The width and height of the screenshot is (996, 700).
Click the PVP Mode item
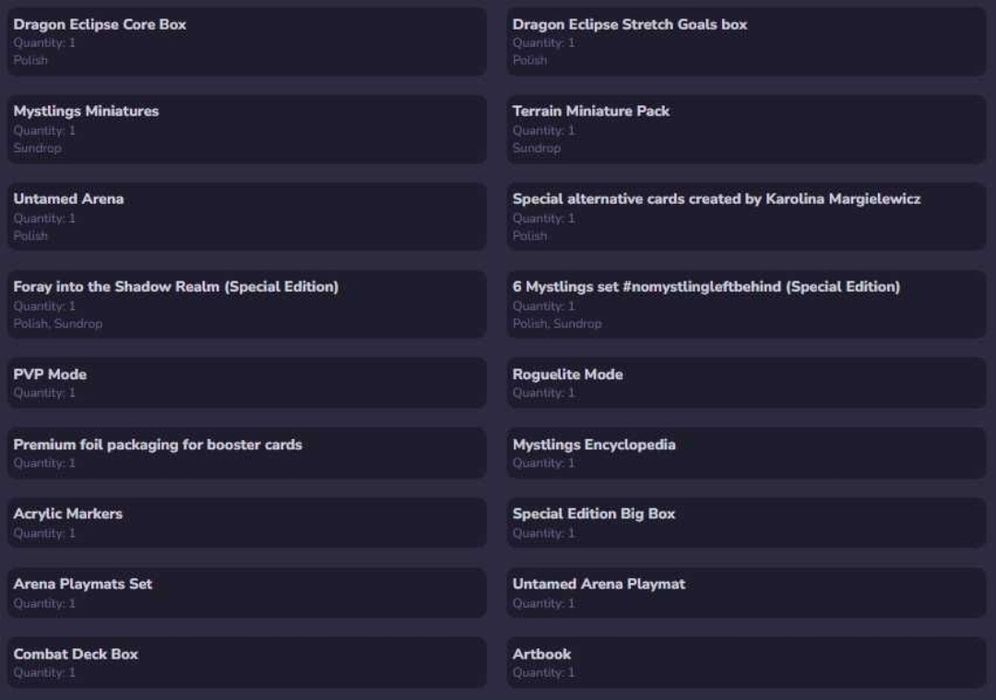pyautogui.click(x=246, y=383)
